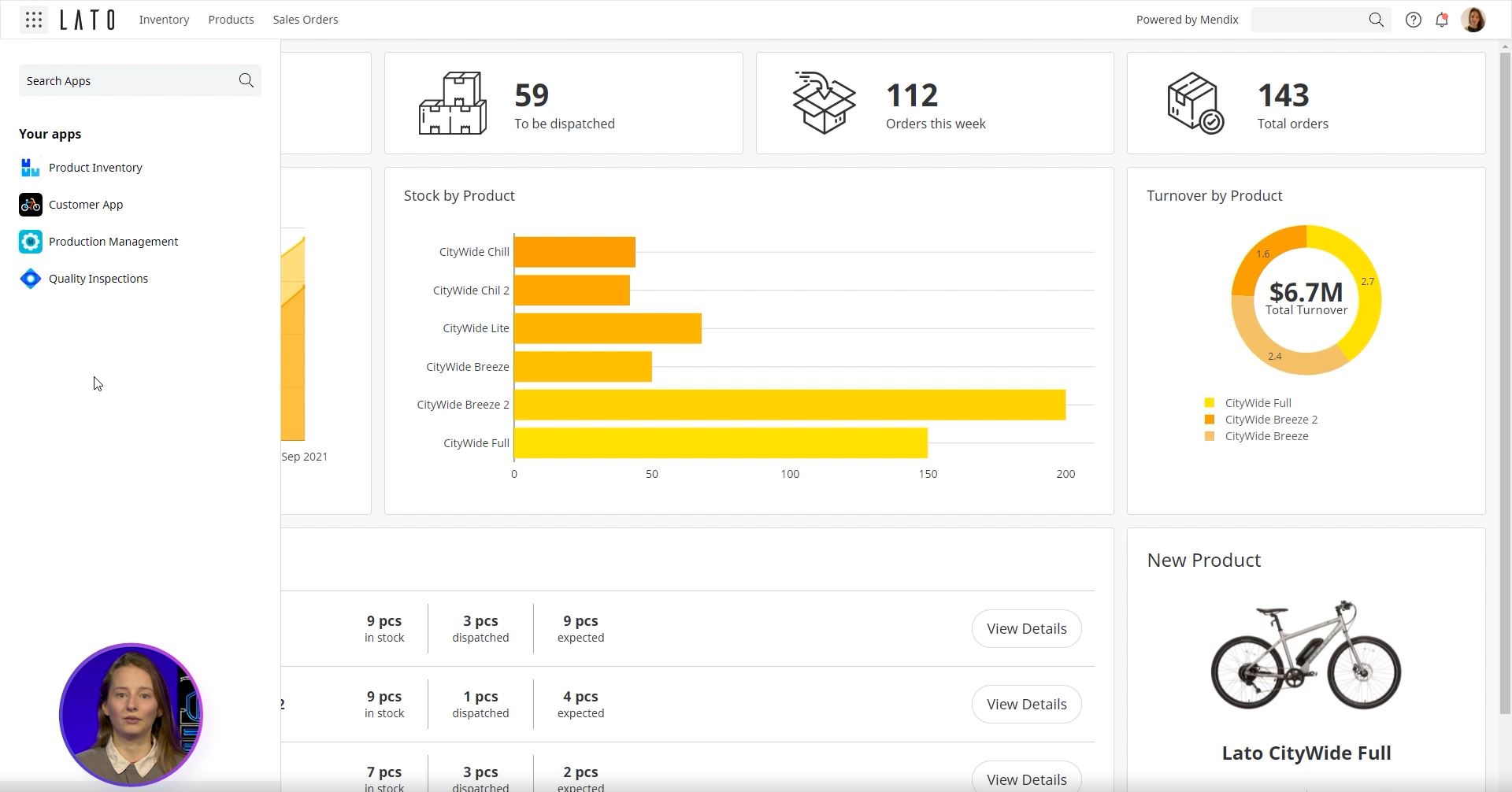Toggle the CityWide Breeze legend swatch
The width and height of the screenshot is (1512, 792).
pos(1210,436)
